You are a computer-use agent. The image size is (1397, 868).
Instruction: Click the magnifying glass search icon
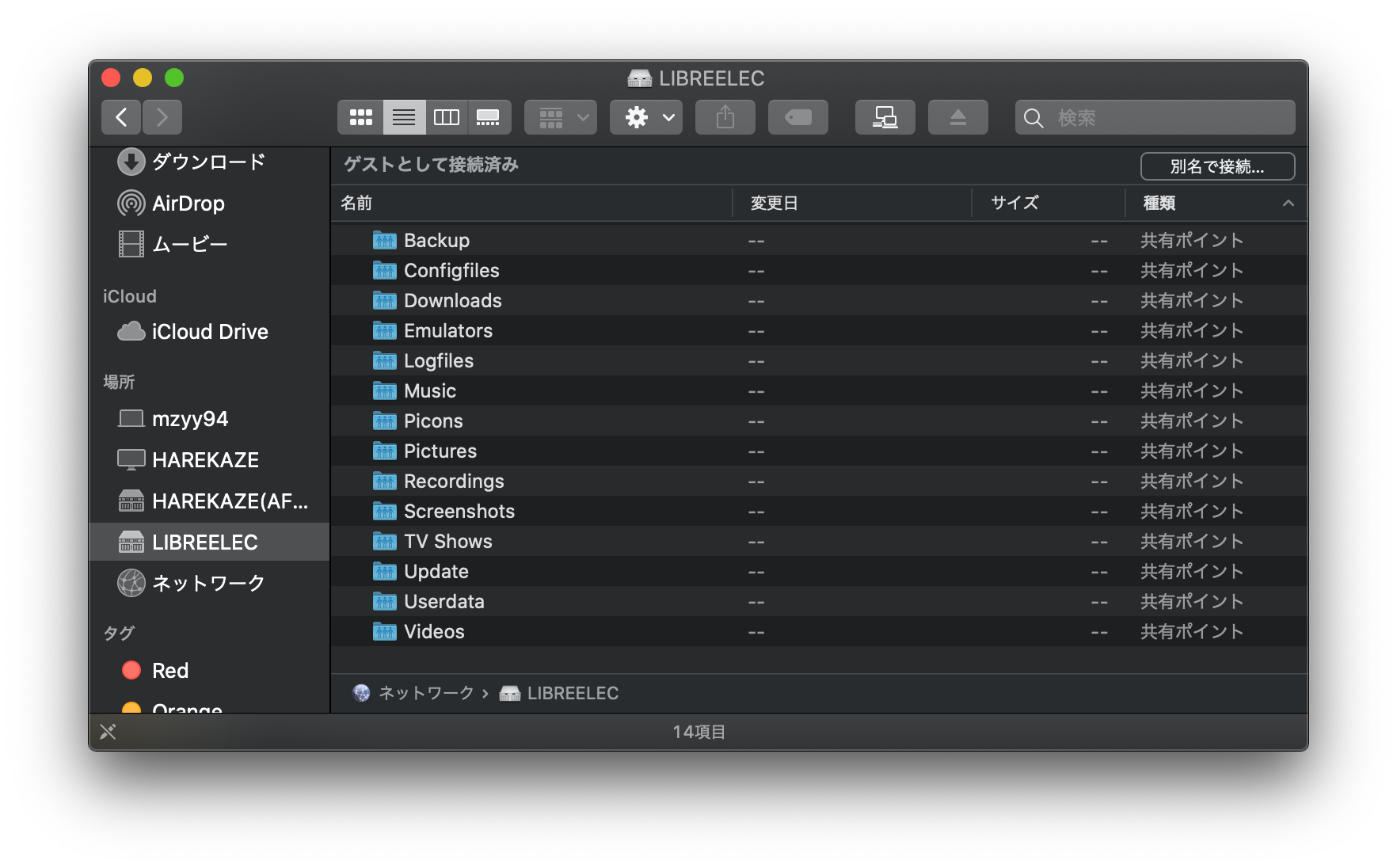pyautogui.click(x=1033, y=118)
